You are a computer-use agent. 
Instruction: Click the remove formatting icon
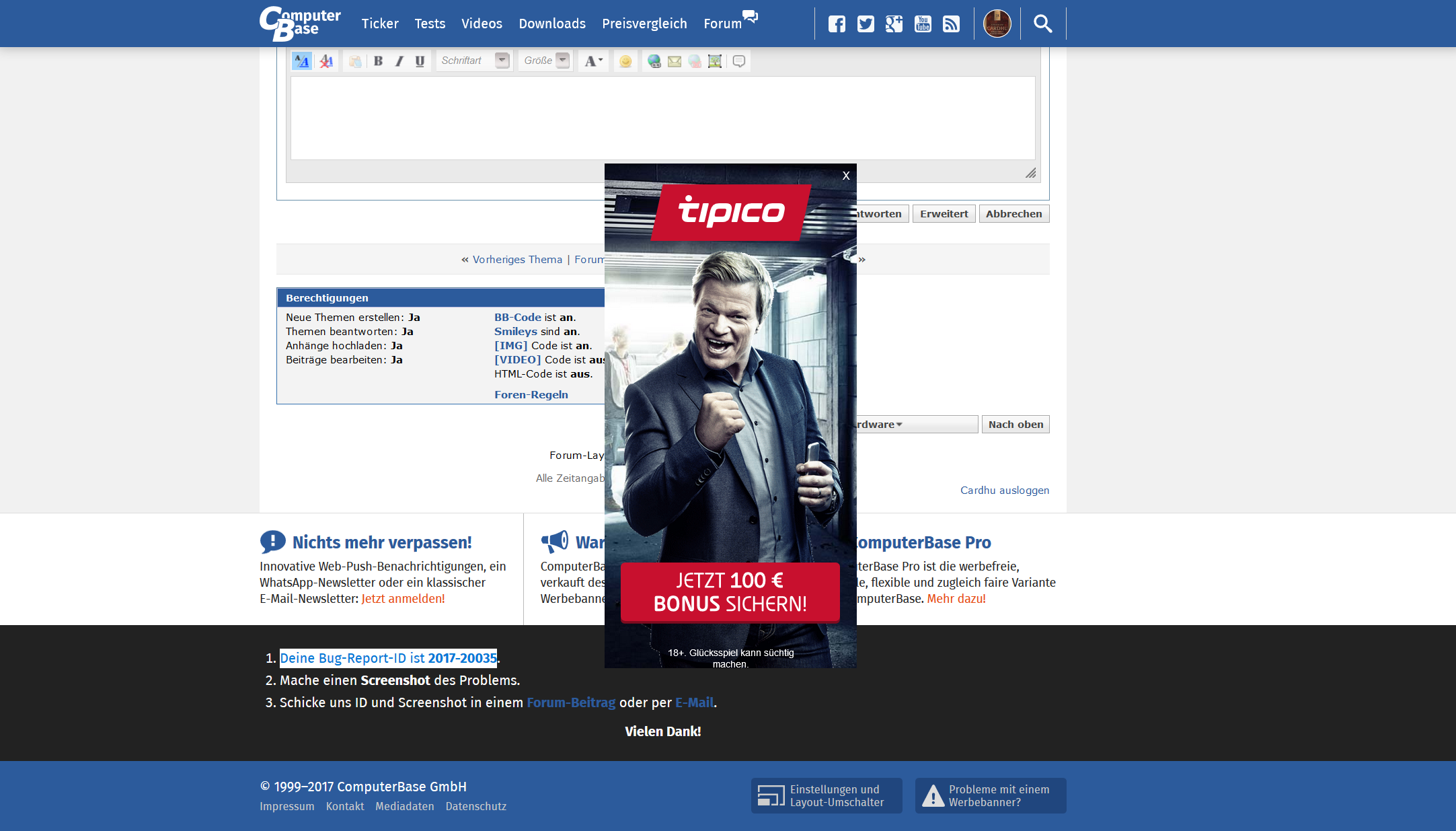pyautogui.click(x=327, y=61)
